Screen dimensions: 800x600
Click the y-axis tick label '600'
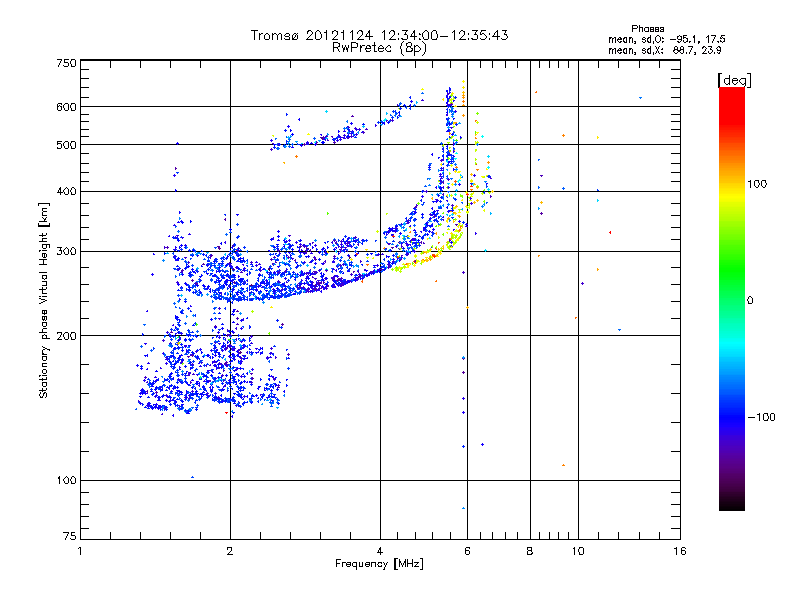point(66,107)
